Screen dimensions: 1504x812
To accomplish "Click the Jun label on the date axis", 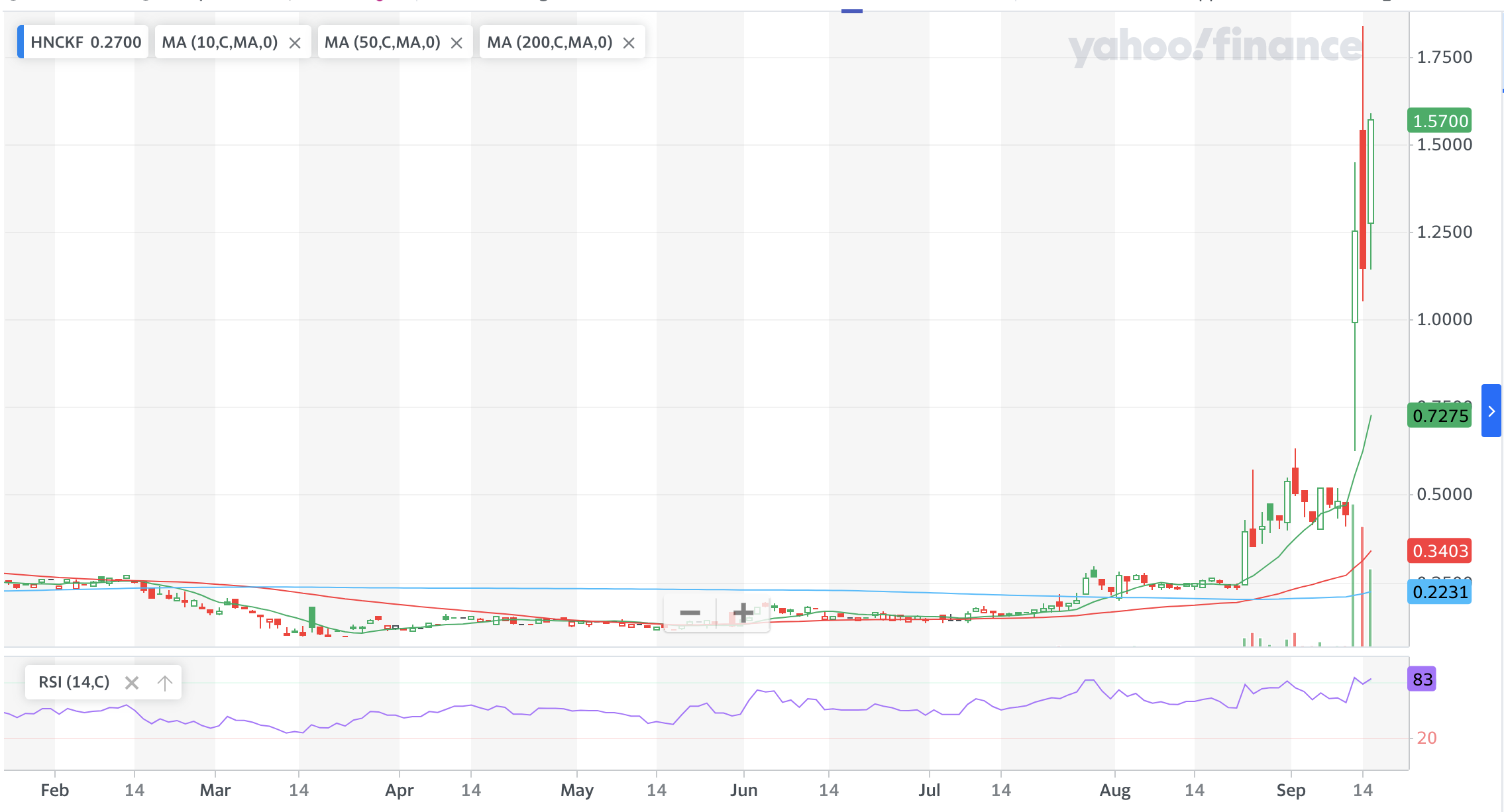I will pos(743,790).
